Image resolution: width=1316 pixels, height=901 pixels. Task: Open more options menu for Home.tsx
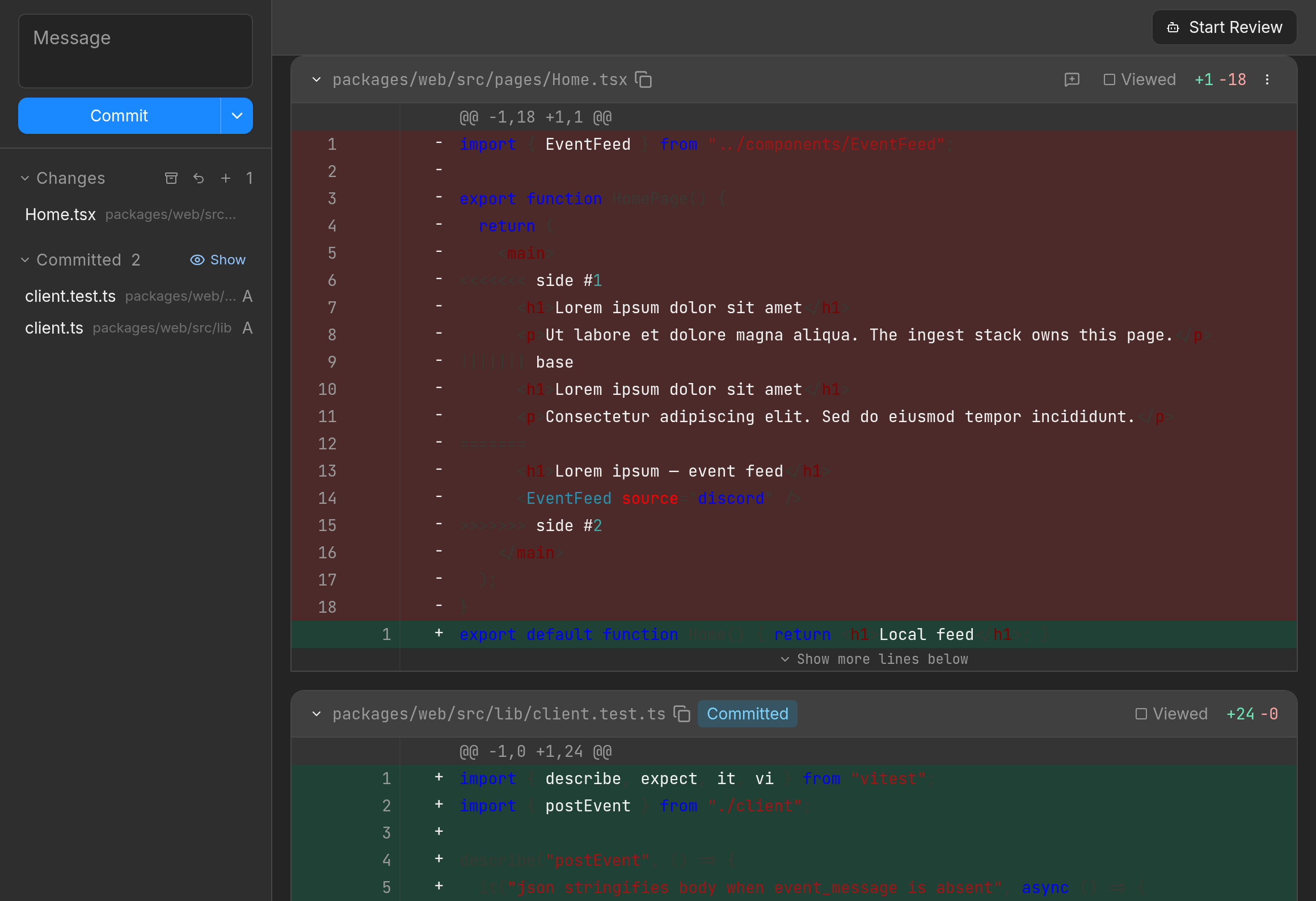point(1267,80)
